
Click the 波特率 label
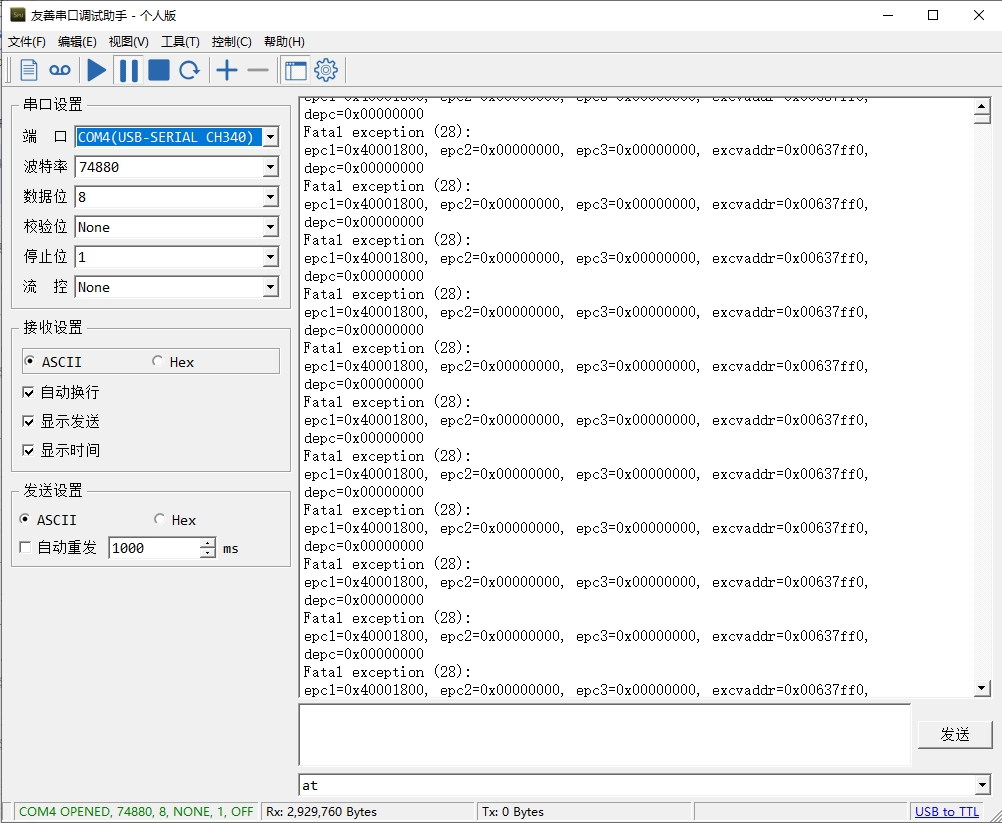[45, 166]
